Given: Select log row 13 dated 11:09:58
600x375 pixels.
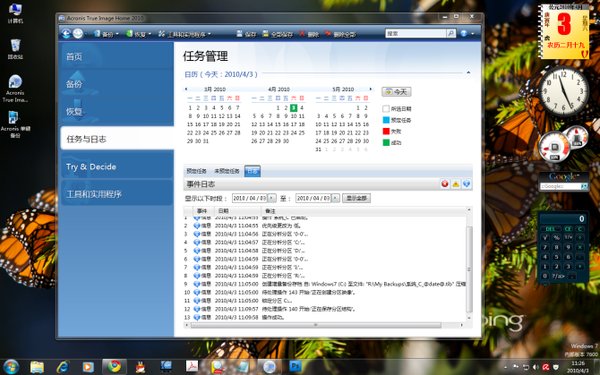Looking at the screenshot, I should coord(324,317).
